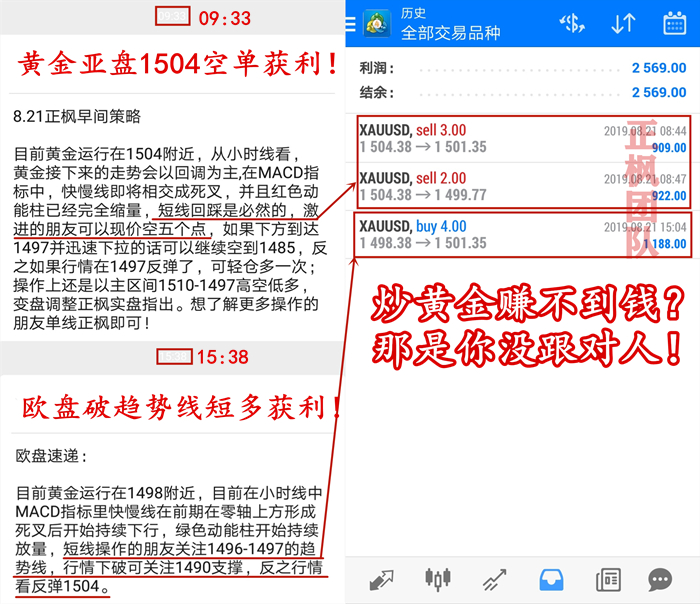Tap the MetaTrader app logo

point(377,23)
